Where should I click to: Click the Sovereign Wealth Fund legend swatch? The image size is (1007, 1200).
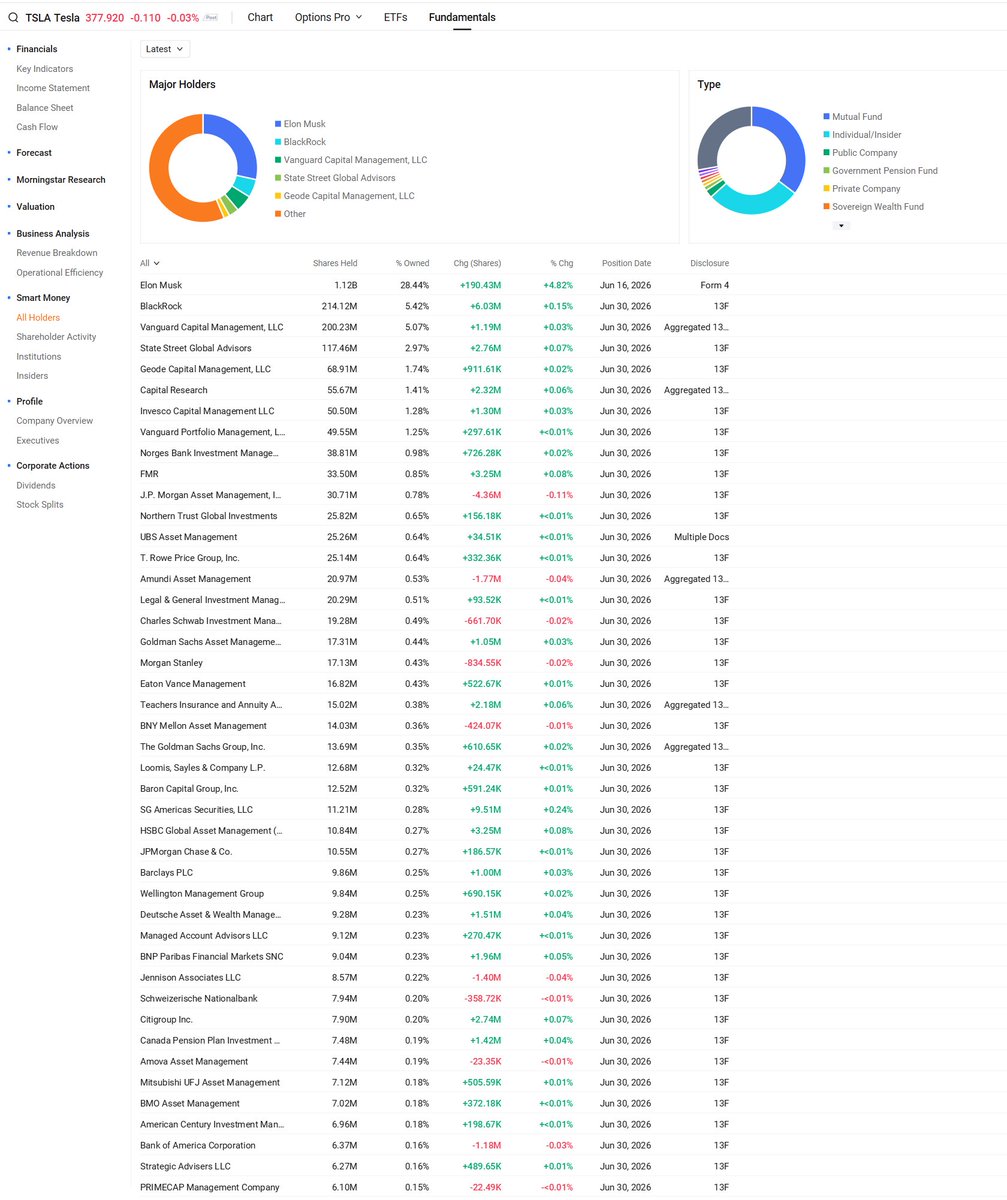click(x=826, y=207)
